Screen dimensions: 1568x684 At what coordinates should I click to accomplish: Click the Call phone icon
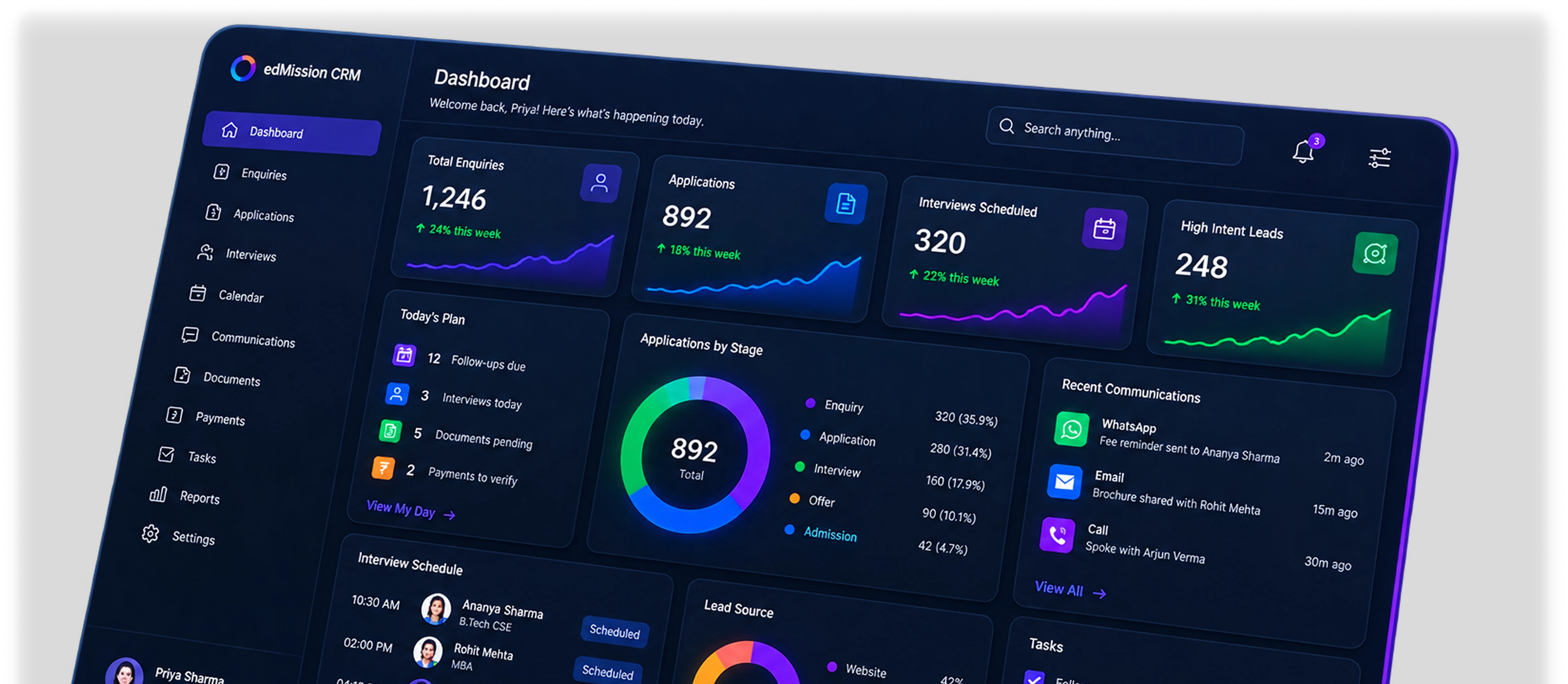(x=1057, y=535)
